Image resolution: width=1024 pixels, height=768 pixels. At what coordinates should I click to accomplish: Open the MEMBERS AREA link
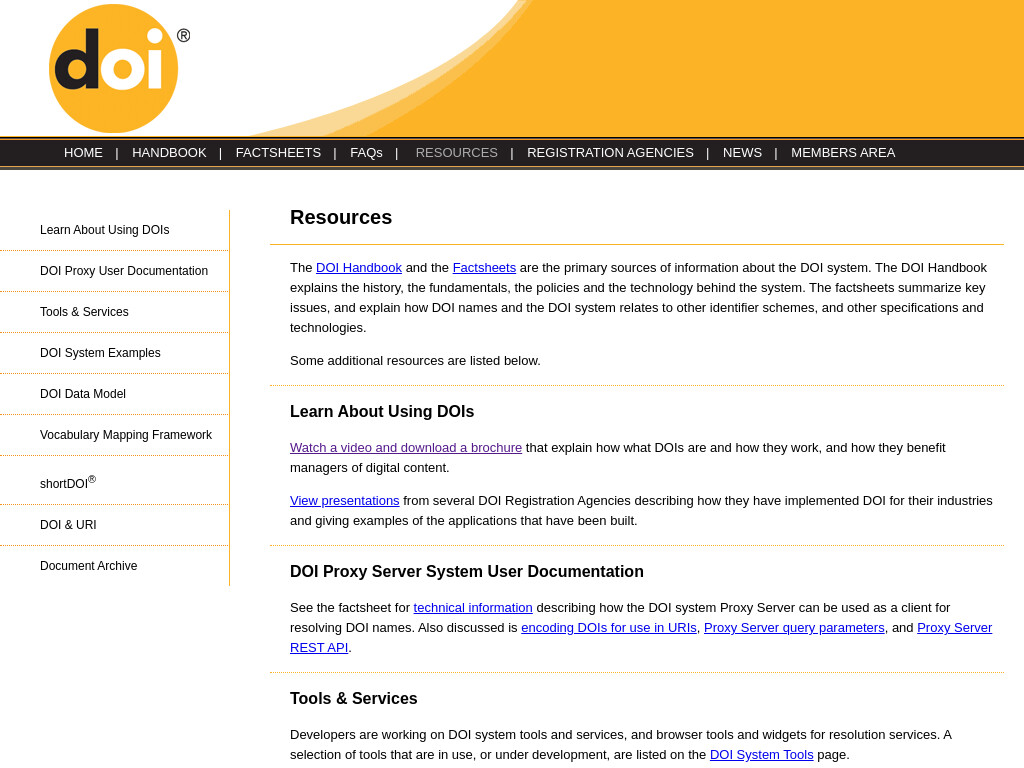[x=842, y=153]
